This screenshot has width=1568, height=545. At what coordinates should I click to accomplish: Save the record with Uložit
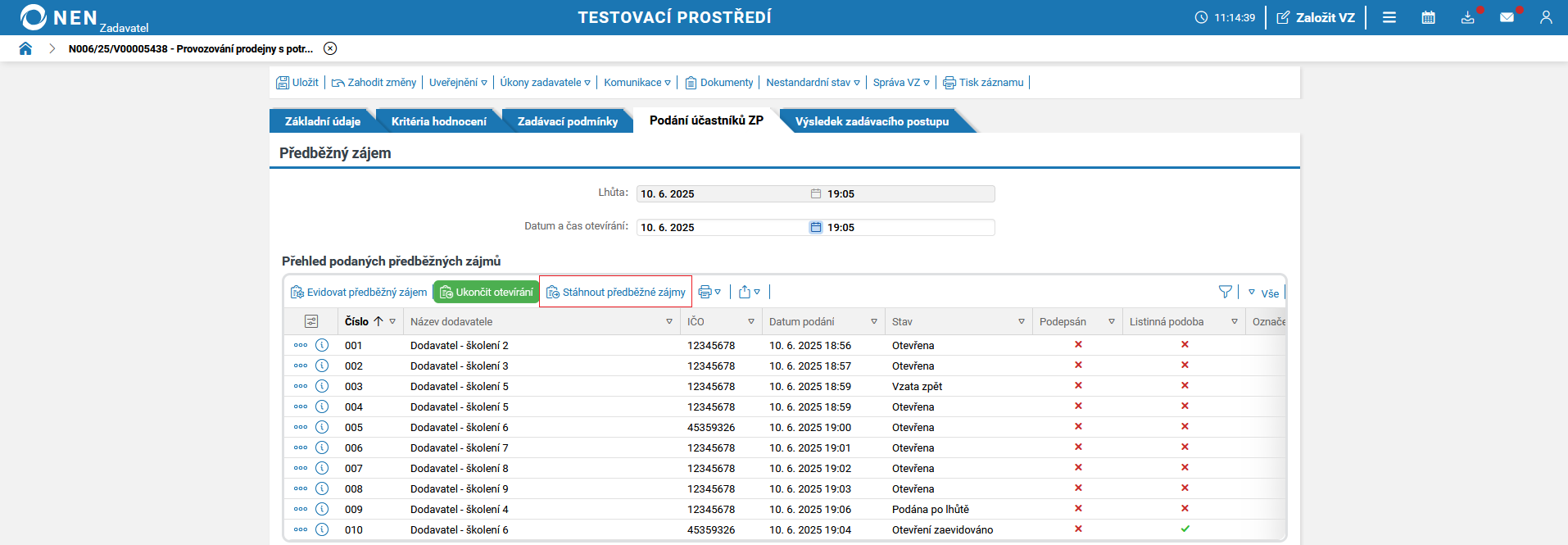click(297, 82)
